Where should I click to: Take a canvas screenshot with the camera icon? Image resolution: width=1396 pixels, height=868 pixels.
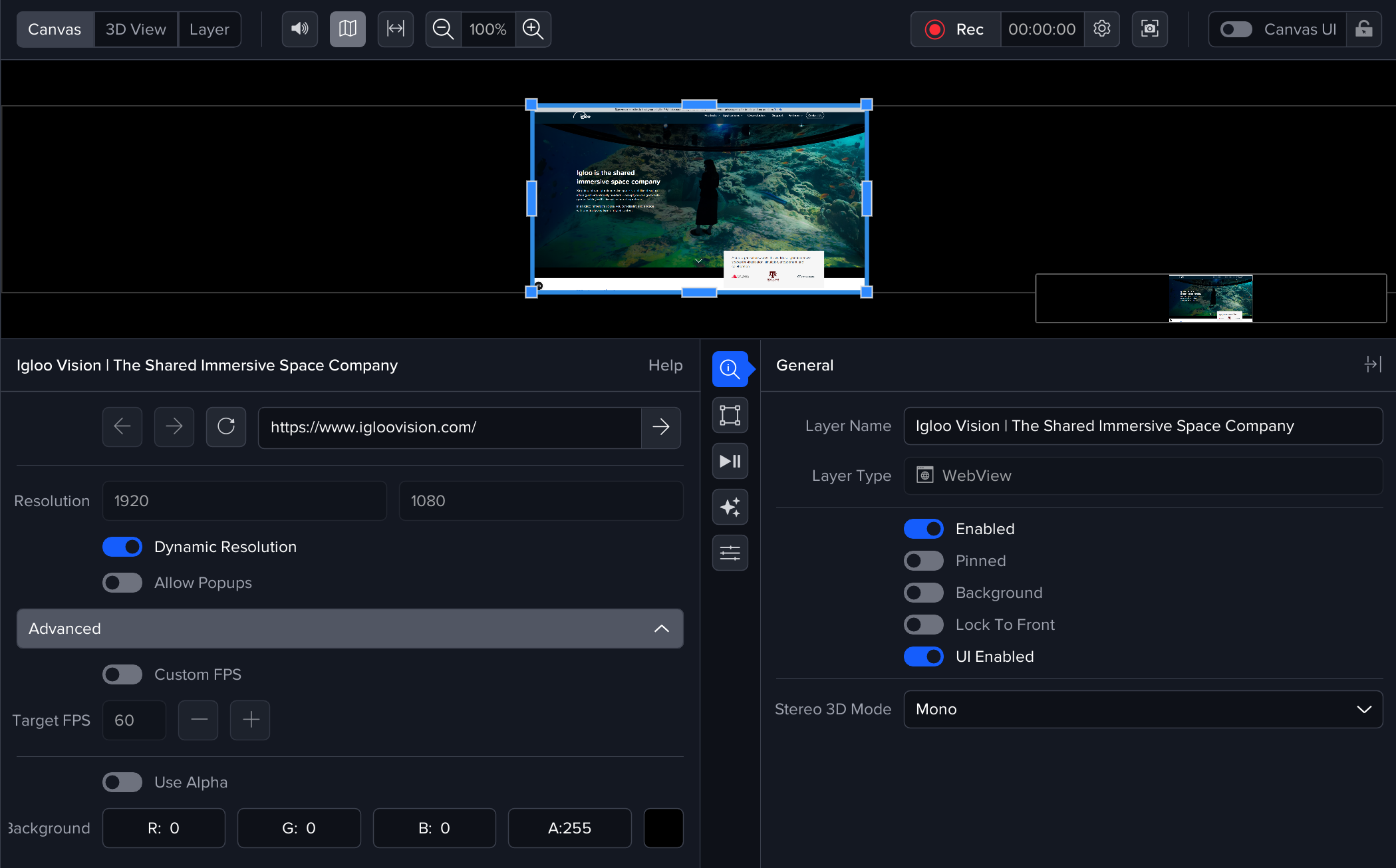click(x=1150, y=29)
